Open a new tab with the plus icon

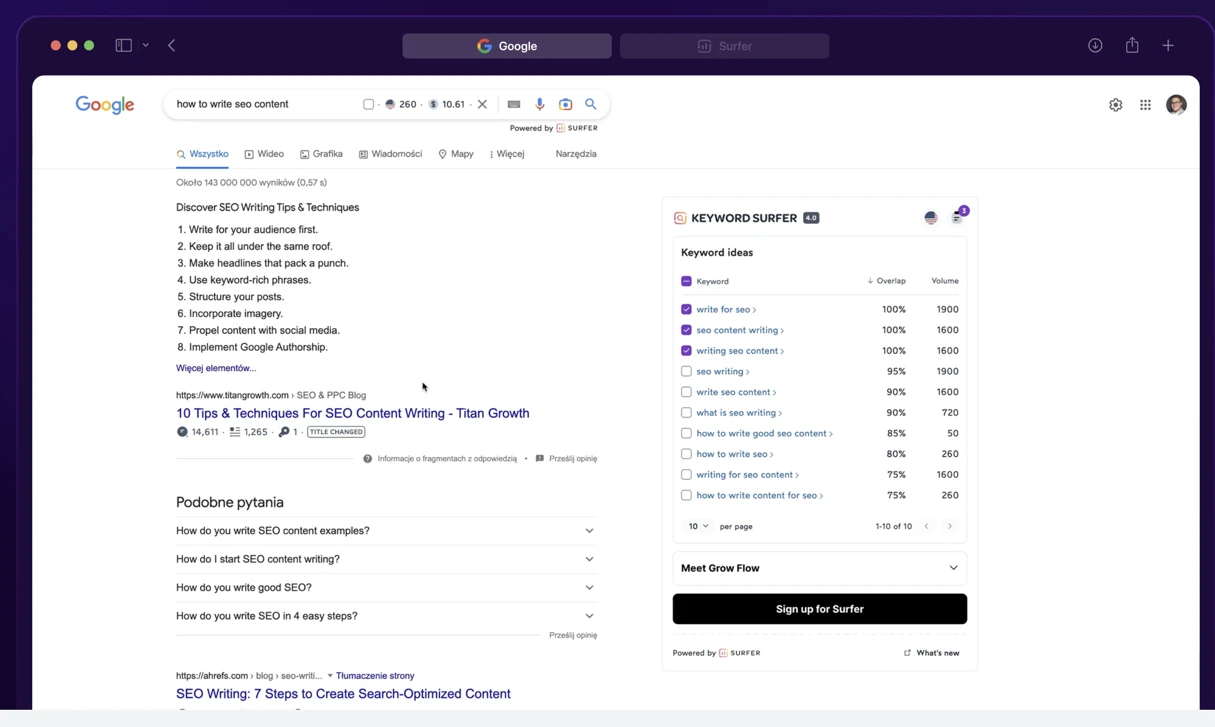1168,45
